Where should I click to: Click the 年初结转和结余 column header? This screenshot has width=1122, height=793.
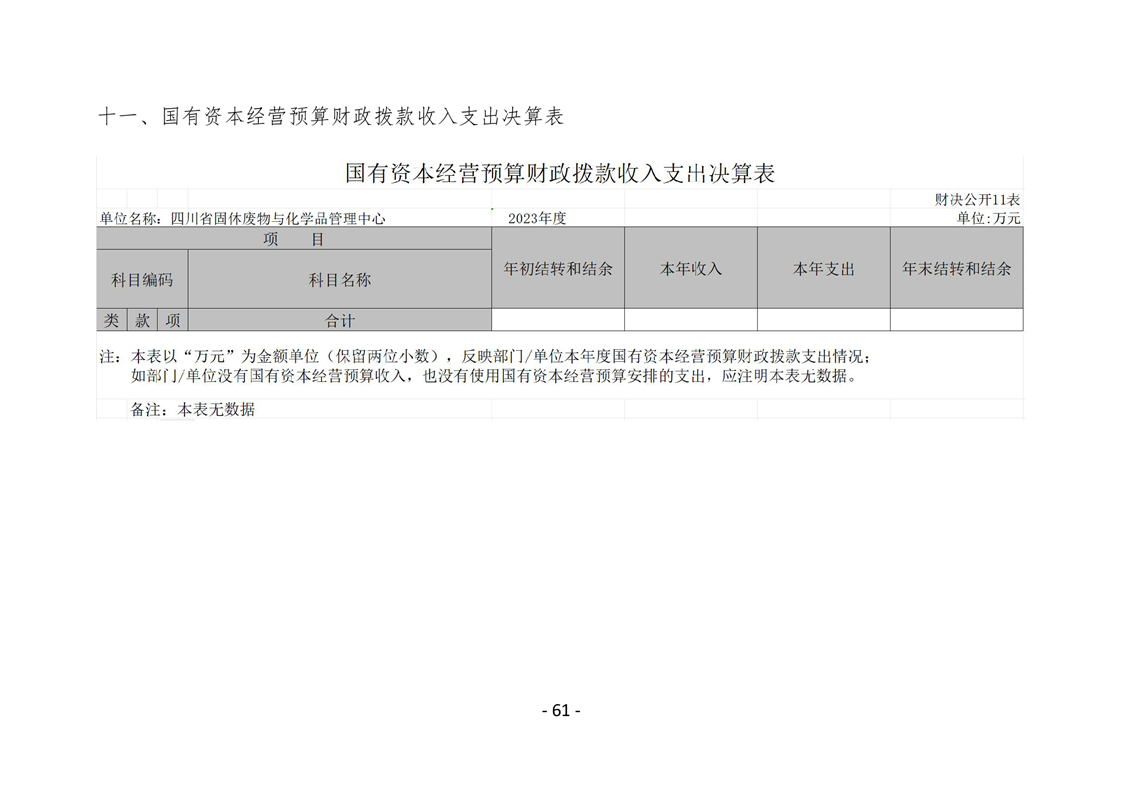[x=558, y=268]
